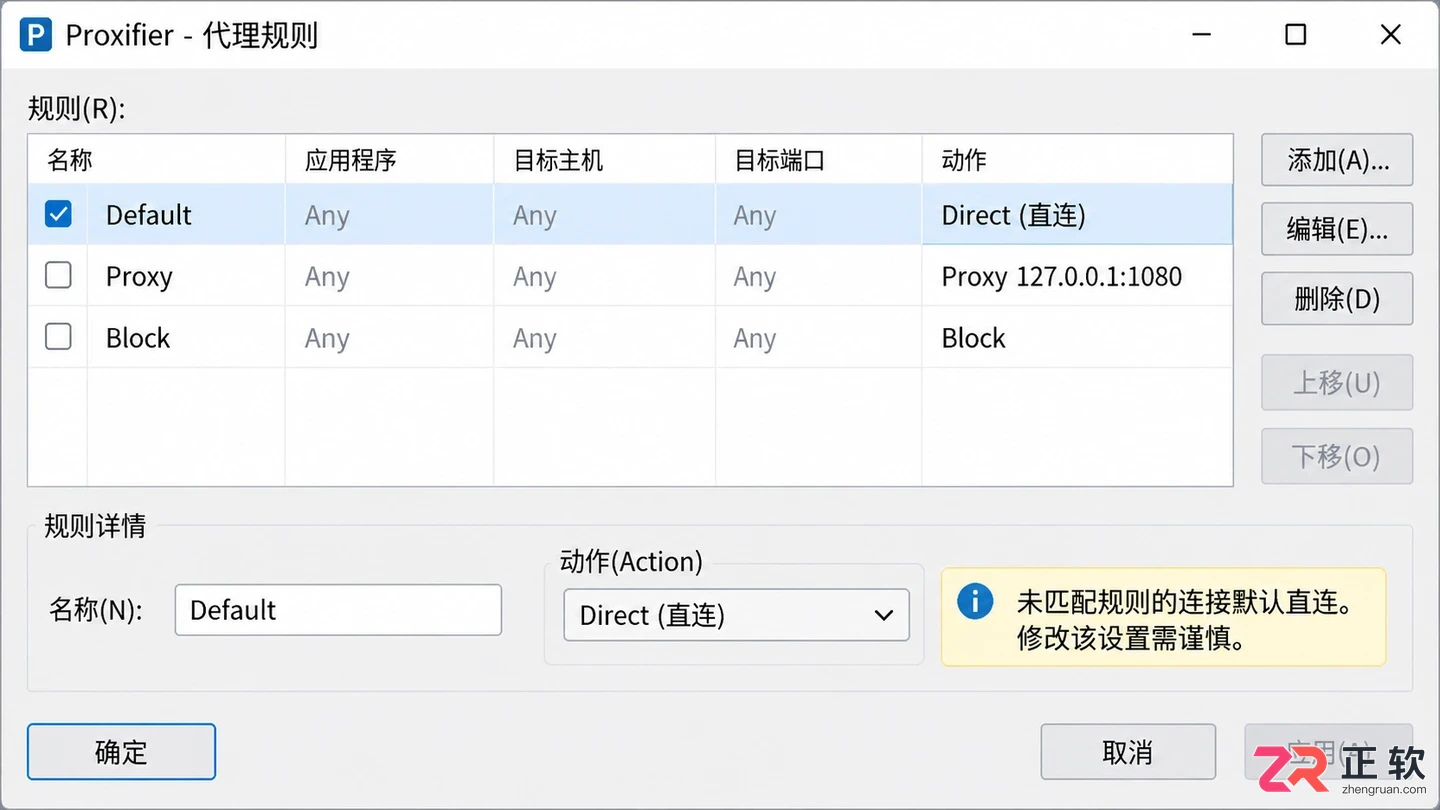The height and width of the screenshot is (810, 1440).
Task: Click the 删除(D) button
Action: pos(1337,298)
